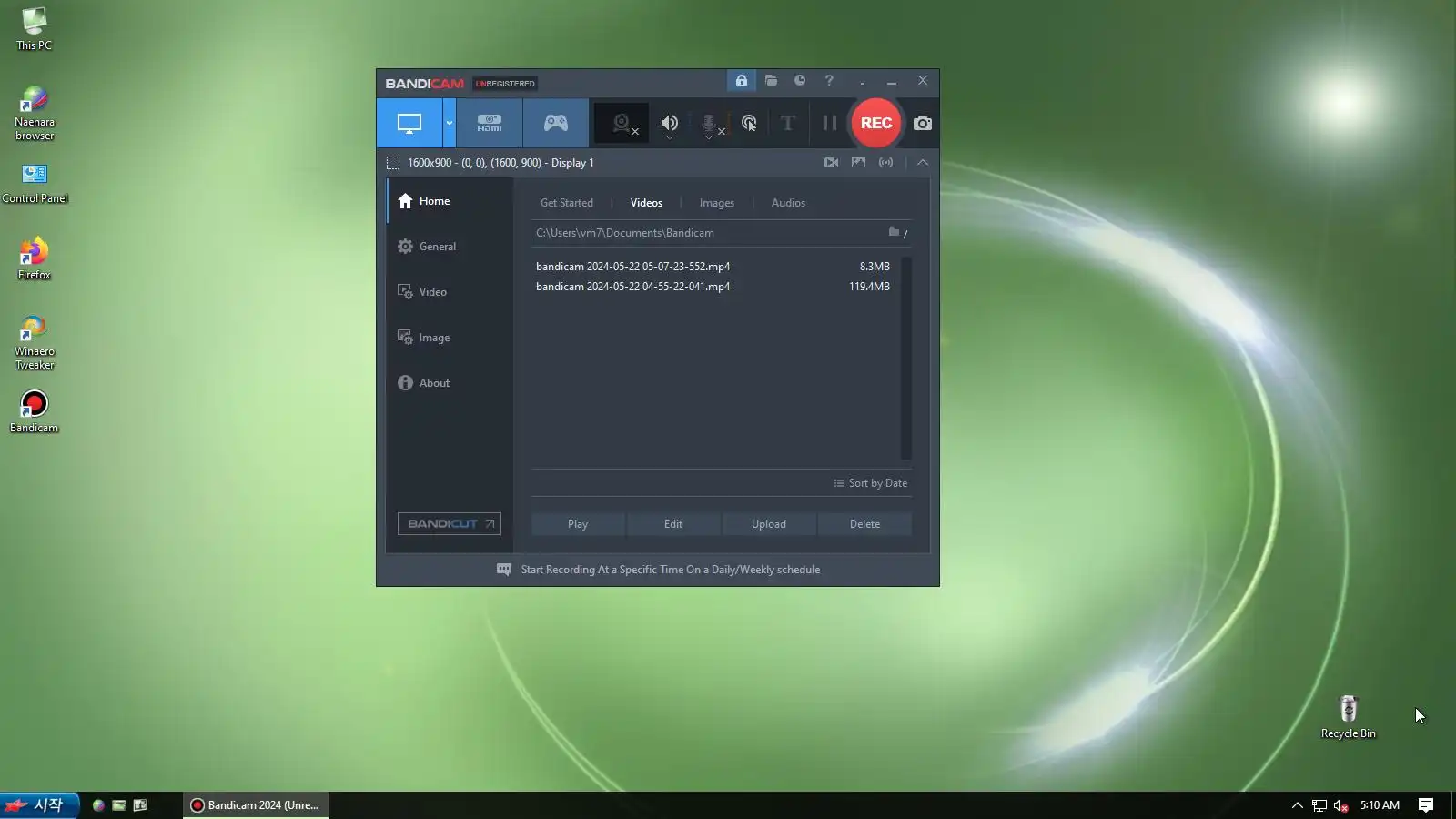1456x819 pixels.
Task: Switch to the Images tab
Action: pos(717,203)
